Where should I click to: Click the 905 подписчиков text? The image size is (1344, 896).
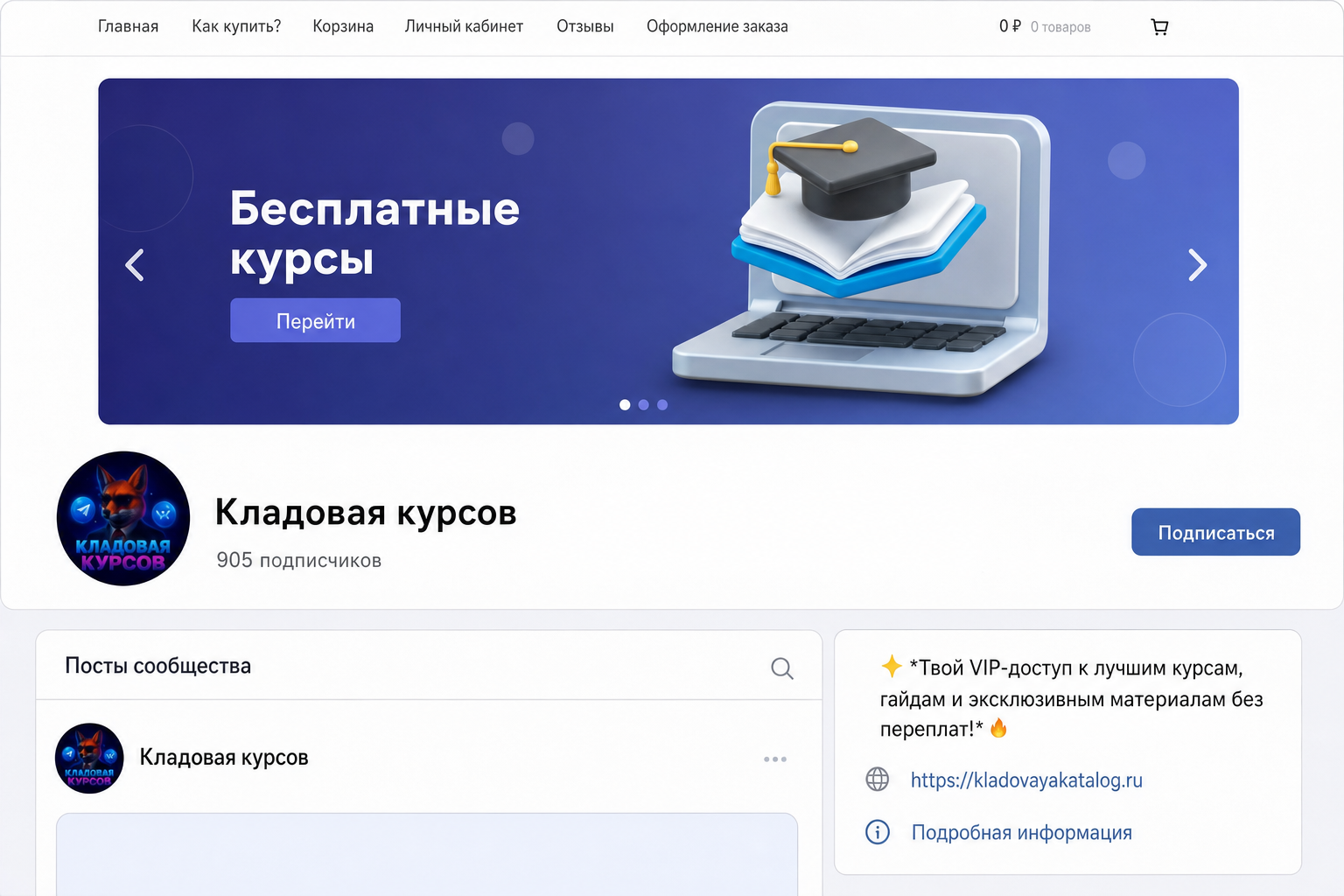click(299, 560)
